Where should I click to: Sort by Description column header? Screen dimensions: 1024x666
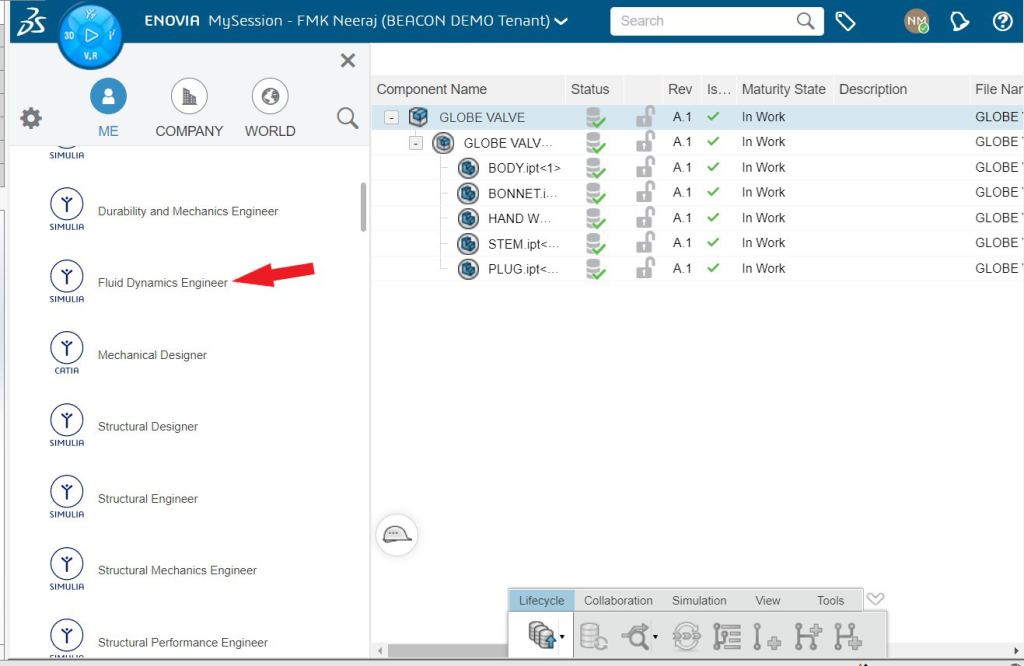(x=872, y=89)
